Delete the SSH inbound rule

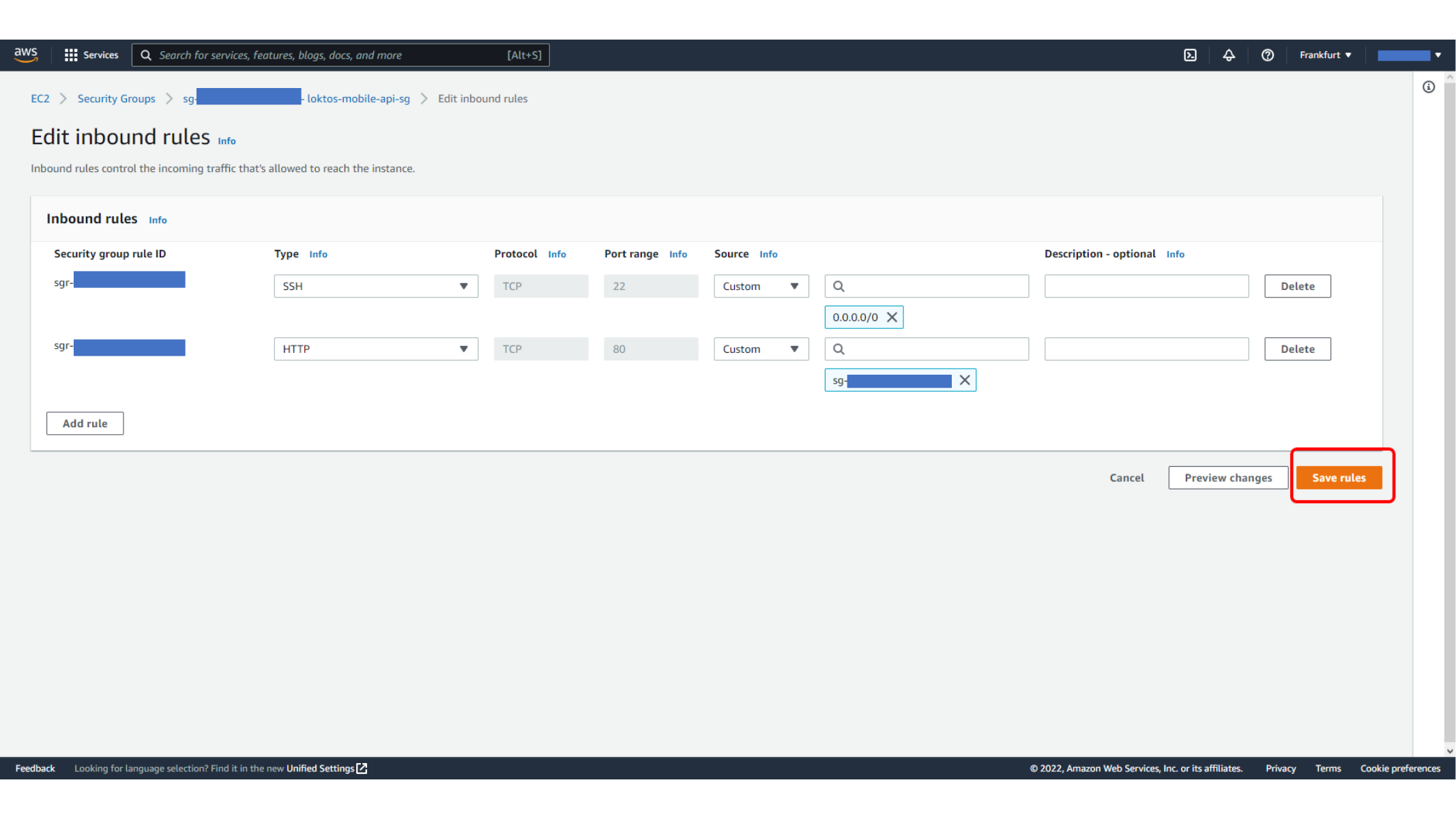(x=1297, y=286)
